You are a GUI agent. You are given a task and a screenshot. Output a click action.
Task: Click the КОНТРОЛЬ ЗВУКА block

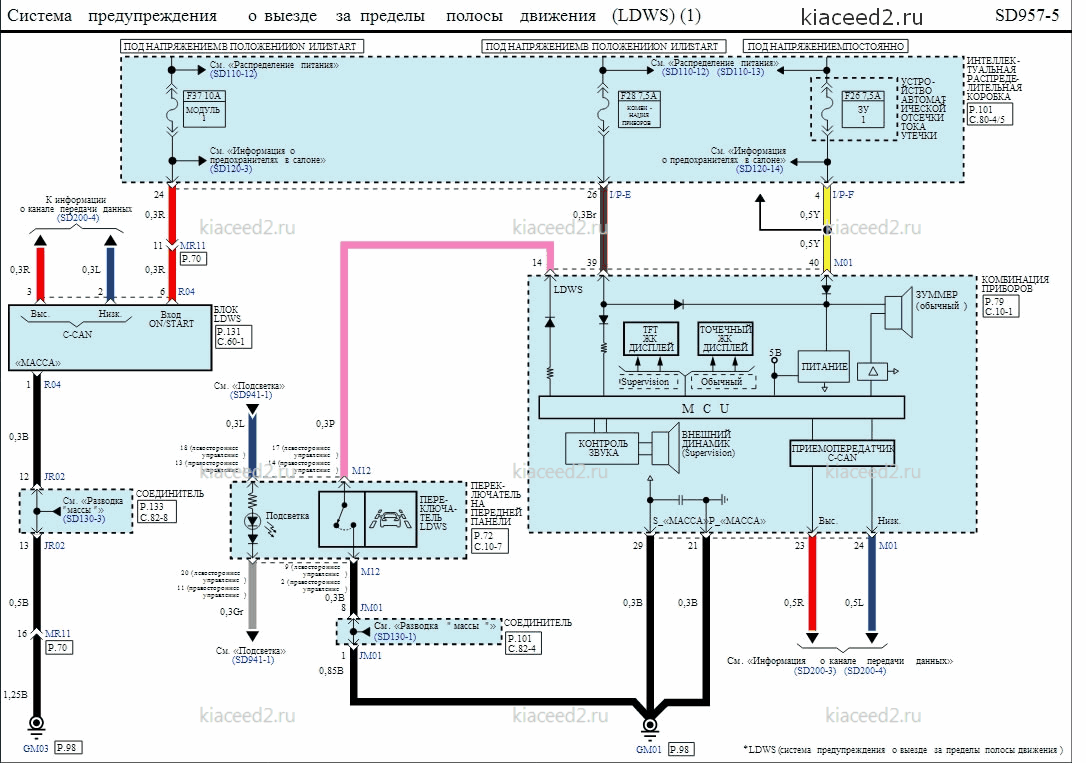click(x=603, y=448)
